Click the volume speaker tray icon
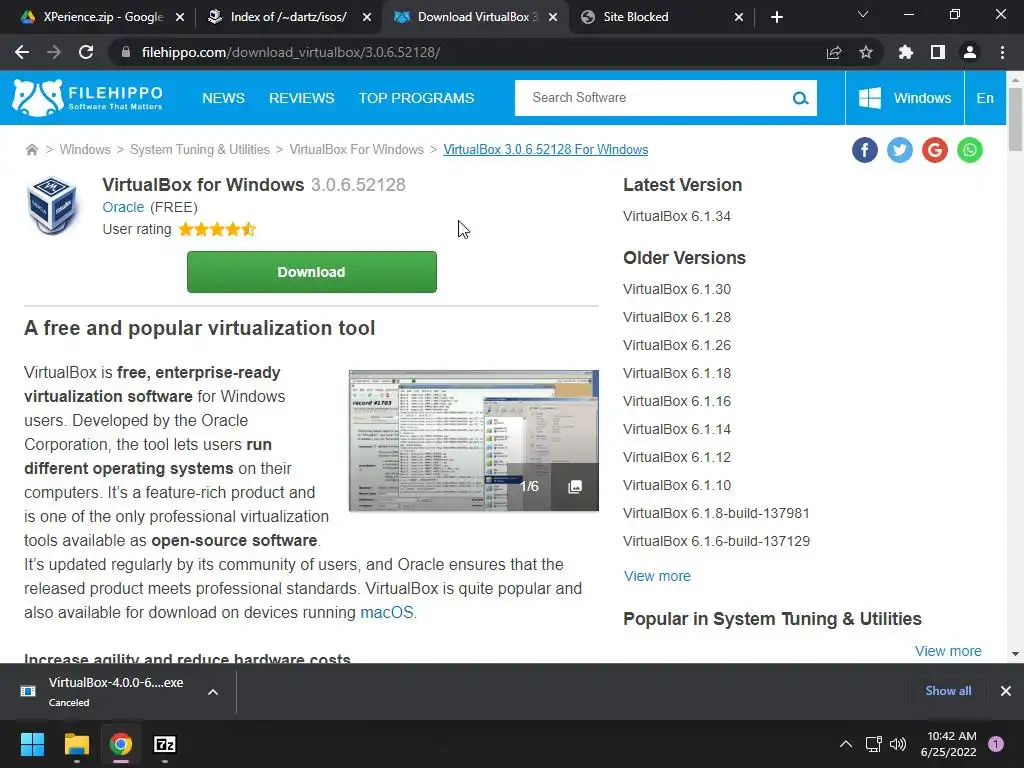The width and height of the screenshot is (1024, 768). pyautogui.click(x=898, y=744)
